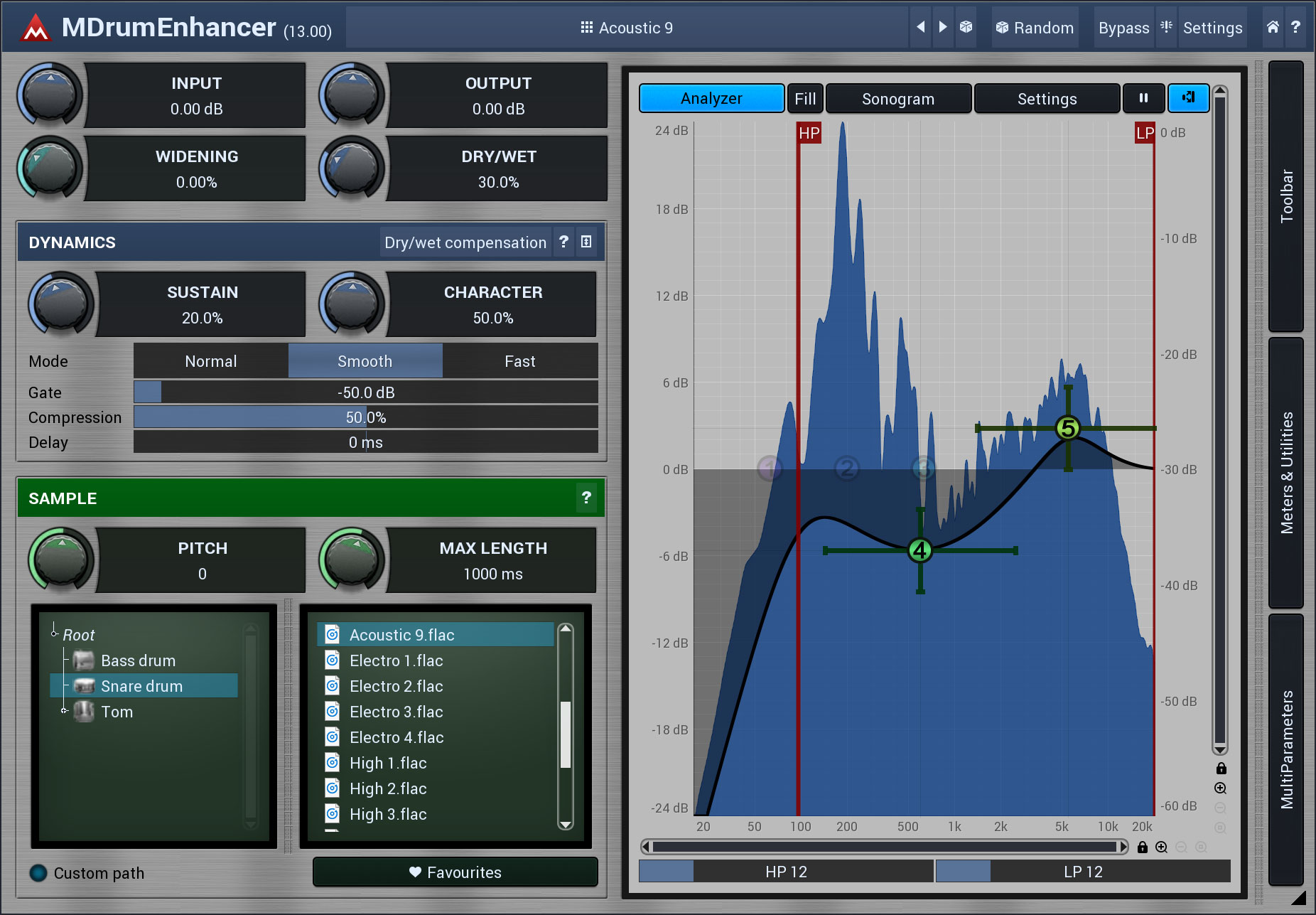The height and width of the screenshot is (915, 1316).
Task: Toggle Dry/wet compensation
Action: (465, 242)
